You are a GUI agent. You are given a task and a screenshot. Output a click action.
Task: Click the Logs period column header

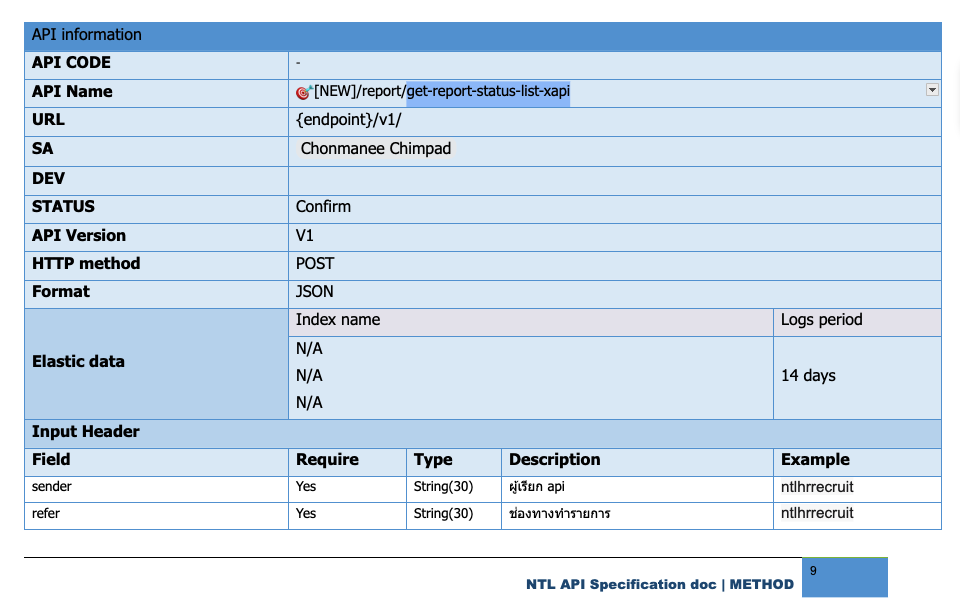tap(821, 320)
